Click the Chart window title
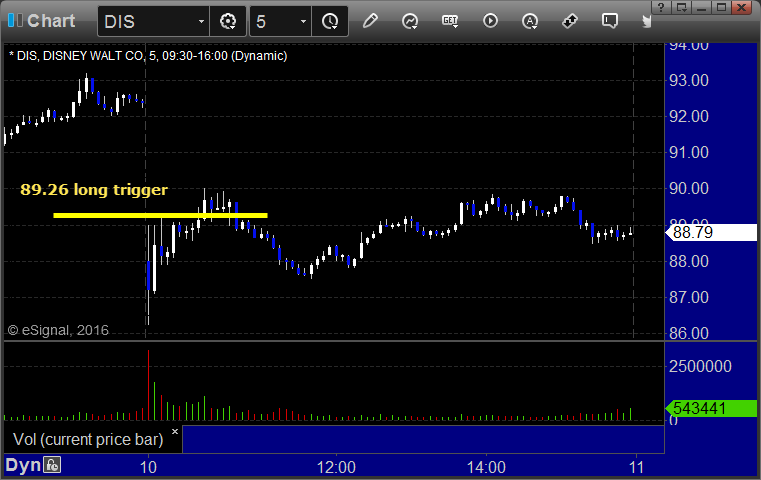This screenshot has height=480, width=761. pos(51,21)
